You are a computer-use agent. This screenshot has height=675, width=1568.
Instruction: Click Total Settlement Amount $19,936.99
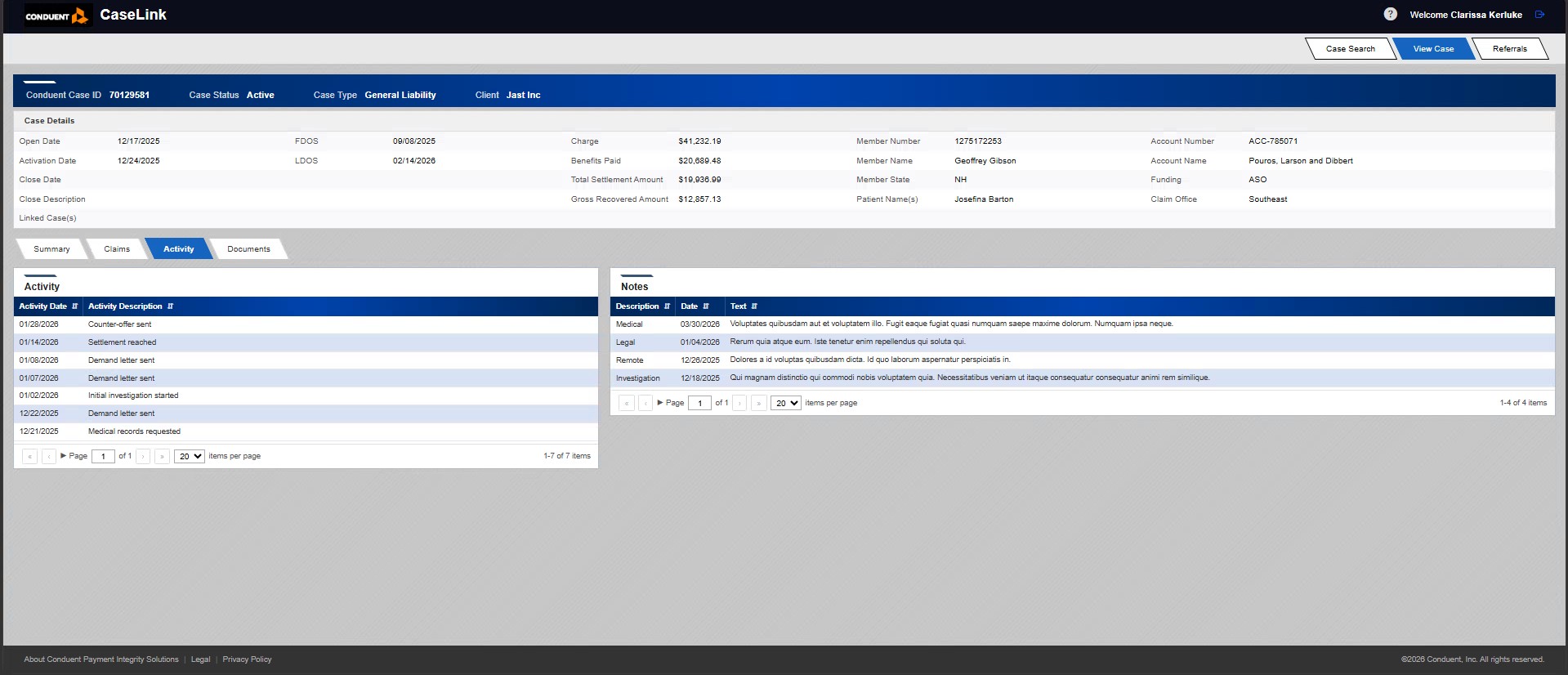tap(699, 180)
